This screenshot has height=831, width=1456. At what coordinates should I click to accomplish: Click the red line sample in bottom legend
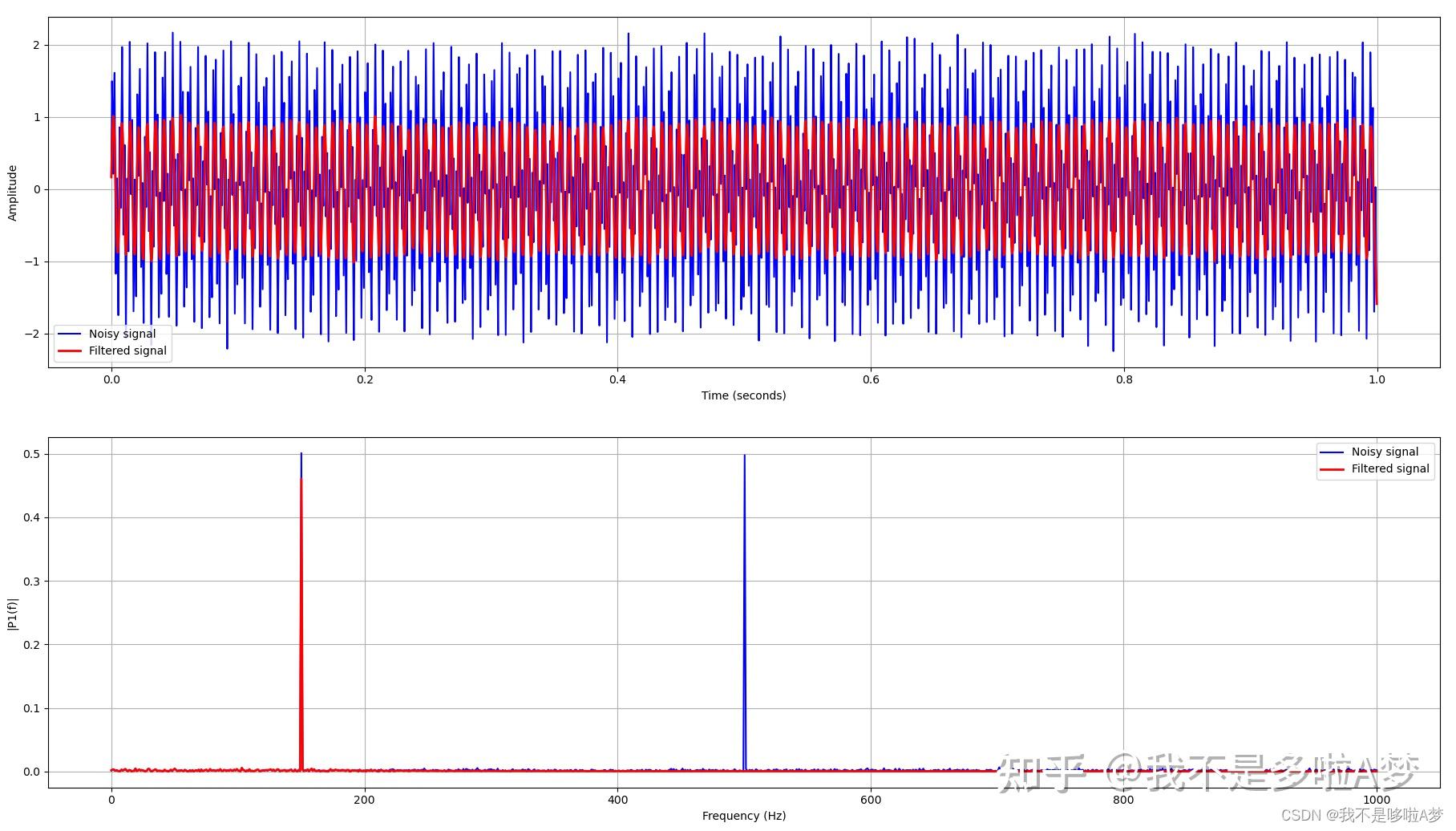(x=1333, y=468)
